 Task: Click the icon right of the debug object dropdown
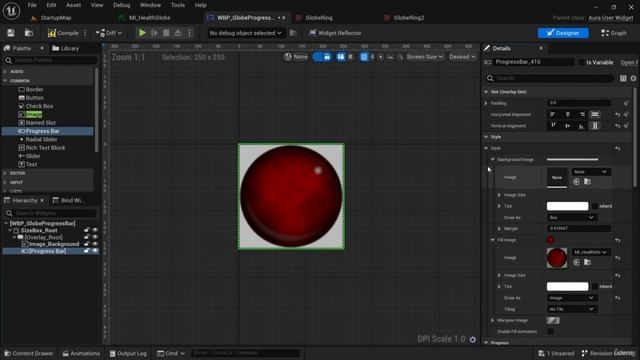click(x=293, y=33)
